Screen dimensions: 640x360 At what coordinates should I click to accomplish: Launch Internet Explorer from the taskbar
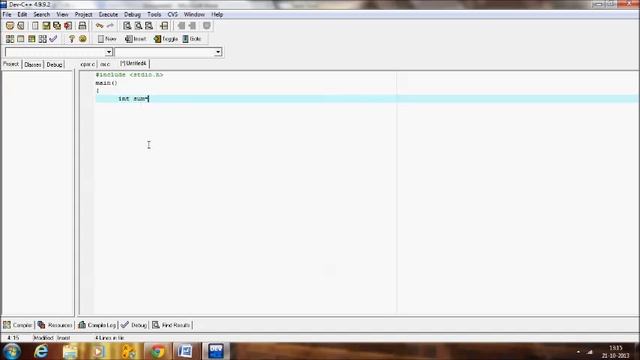point(41,351)
